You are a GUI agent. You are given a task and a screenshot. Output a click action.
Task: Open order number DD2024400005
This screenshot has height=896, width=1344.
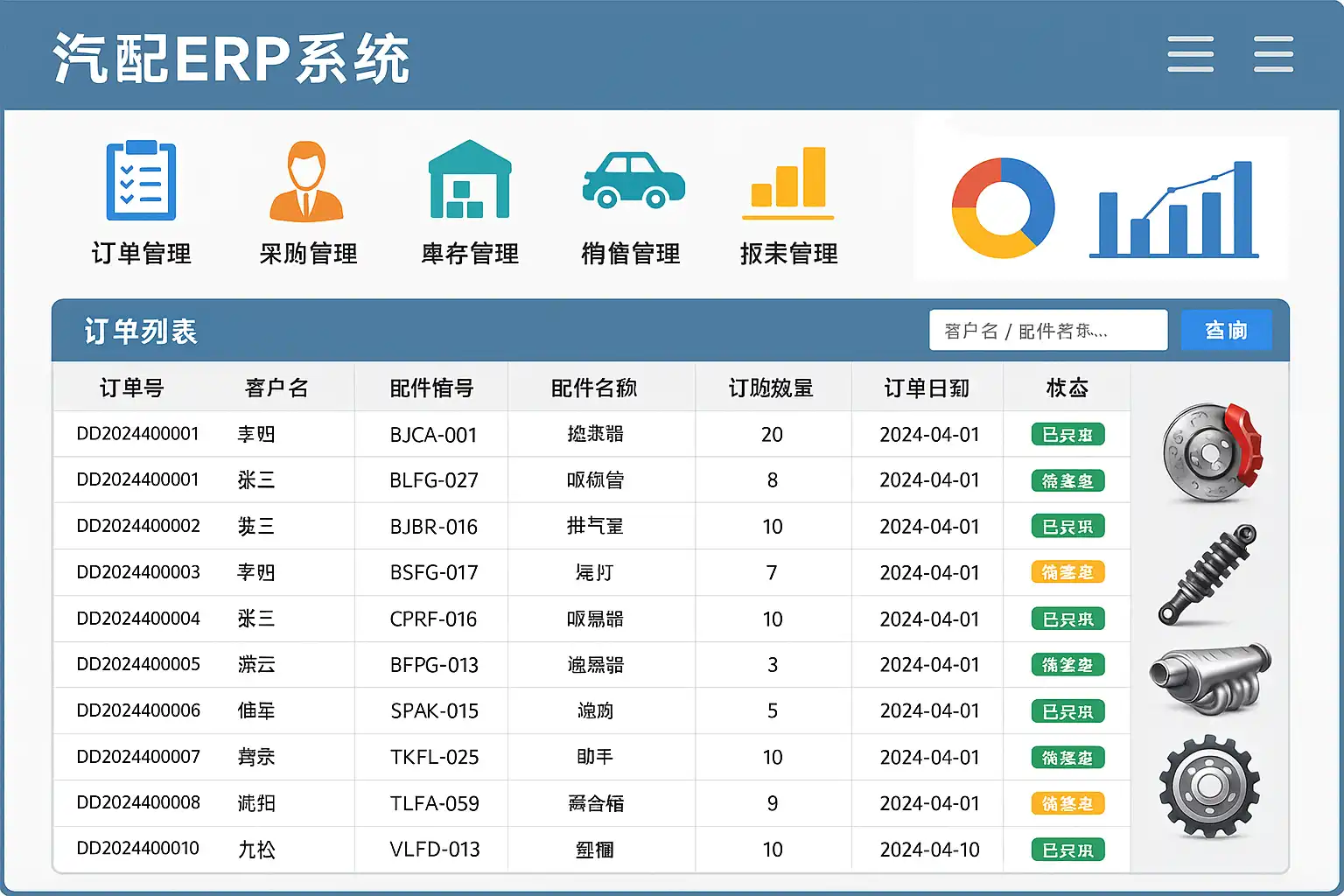pos(138,665)
